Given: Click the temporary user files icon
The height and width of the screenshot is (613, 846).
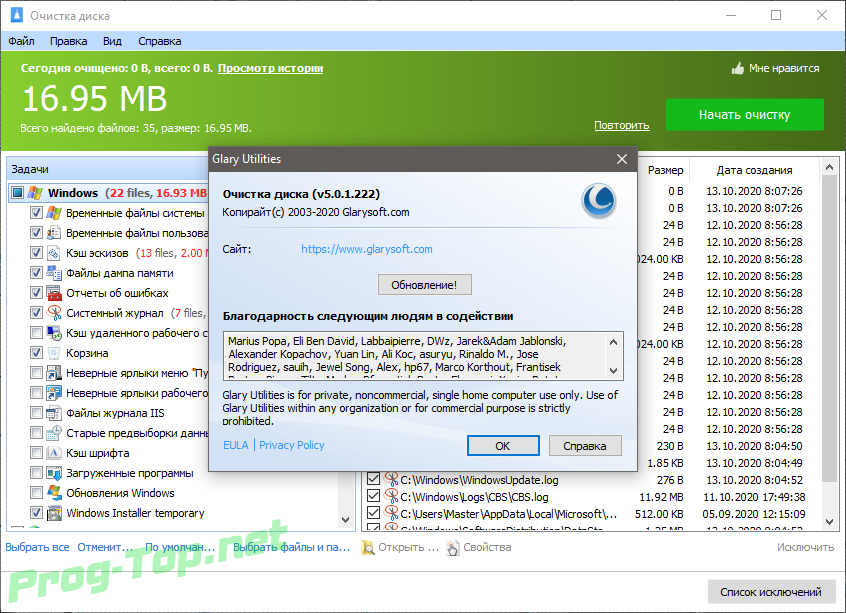Looking at the screenshot, I should [x=54, y=233].
